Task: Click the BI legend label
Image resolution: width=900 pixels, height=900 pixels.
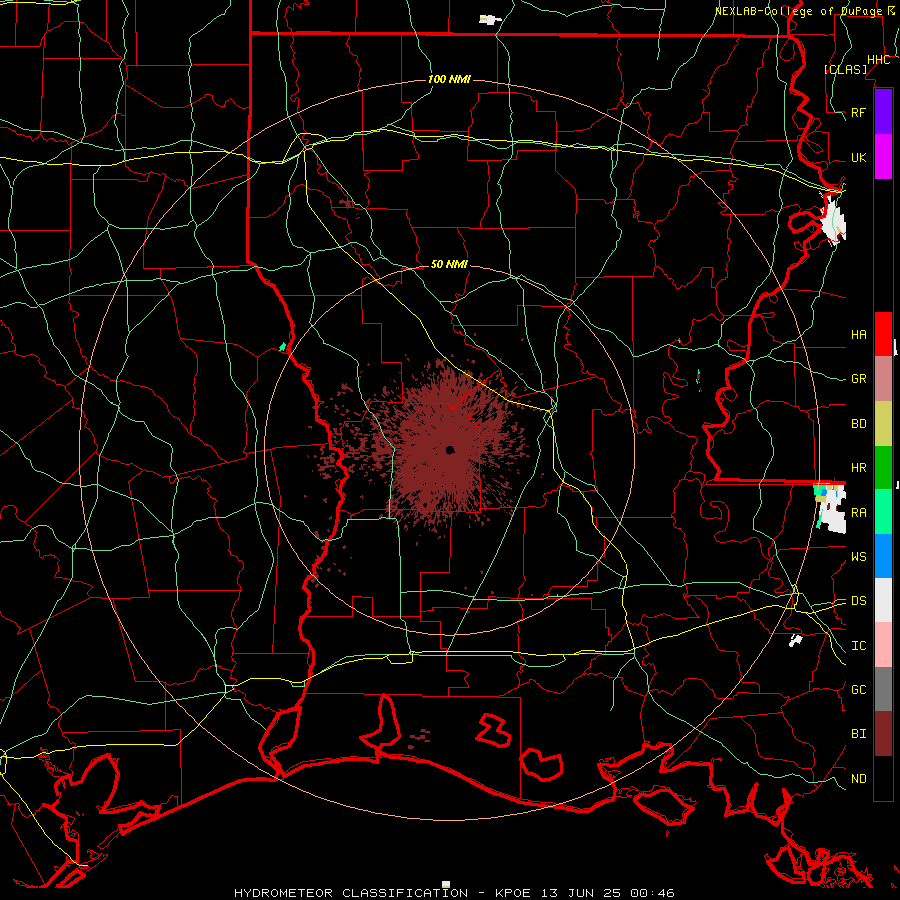Action: coord(859,734)
